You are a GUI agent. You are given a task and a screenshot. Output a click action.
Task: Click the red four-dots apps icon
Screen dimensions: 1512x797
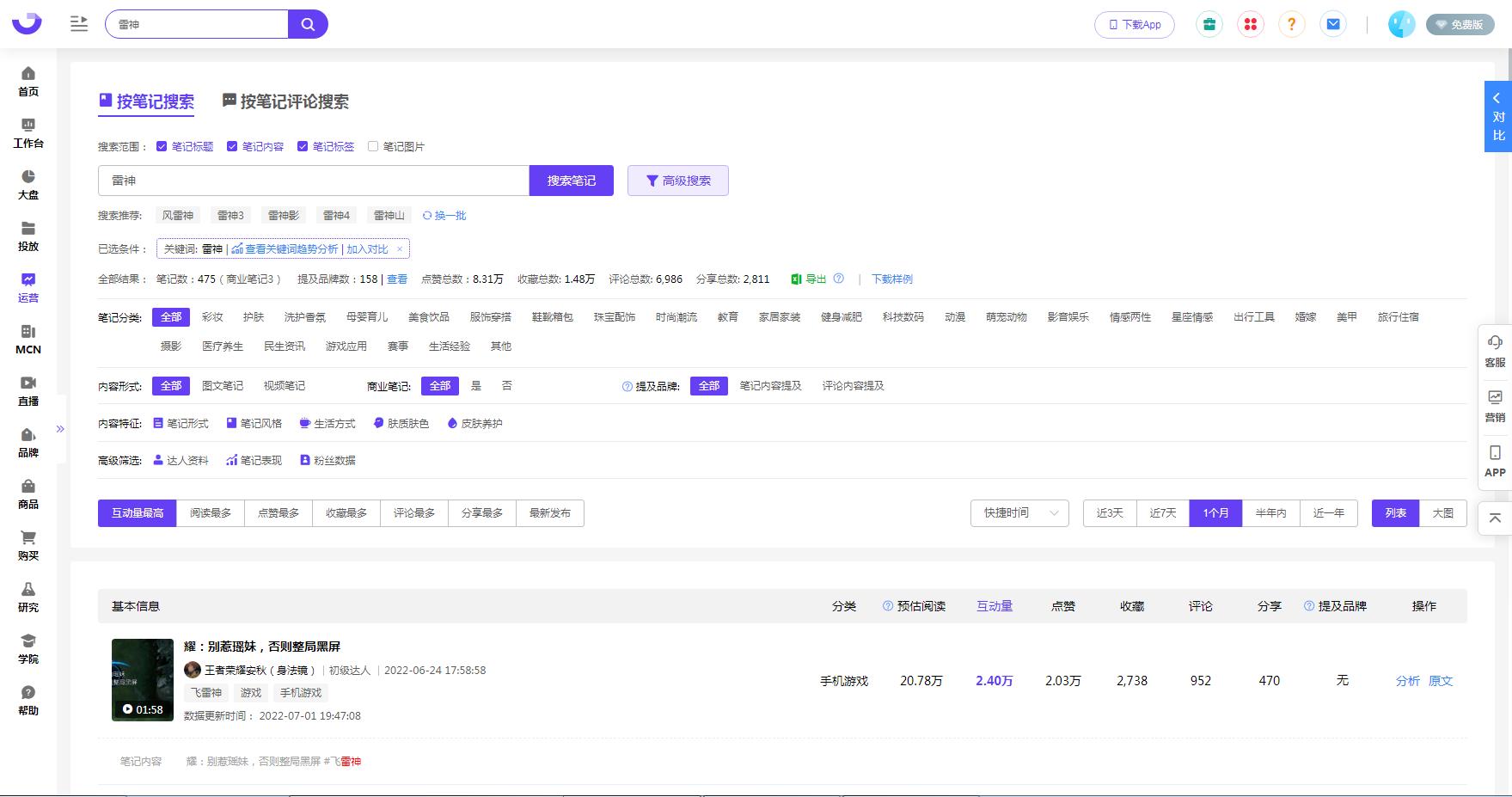tap(1251, 24)
